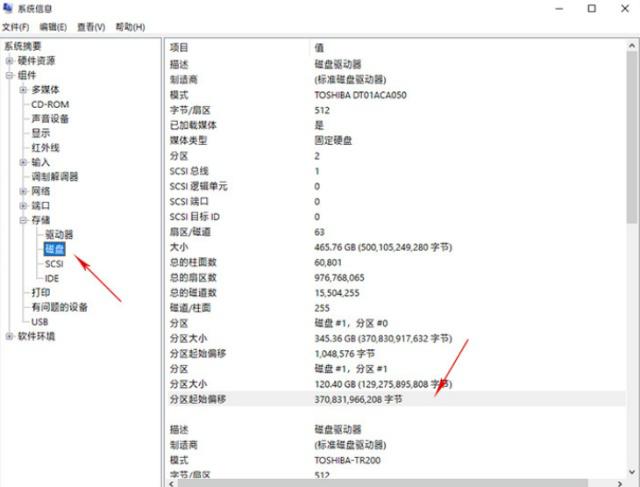
Task: Open the 编辑(E) menu
Action: point(53,27)
